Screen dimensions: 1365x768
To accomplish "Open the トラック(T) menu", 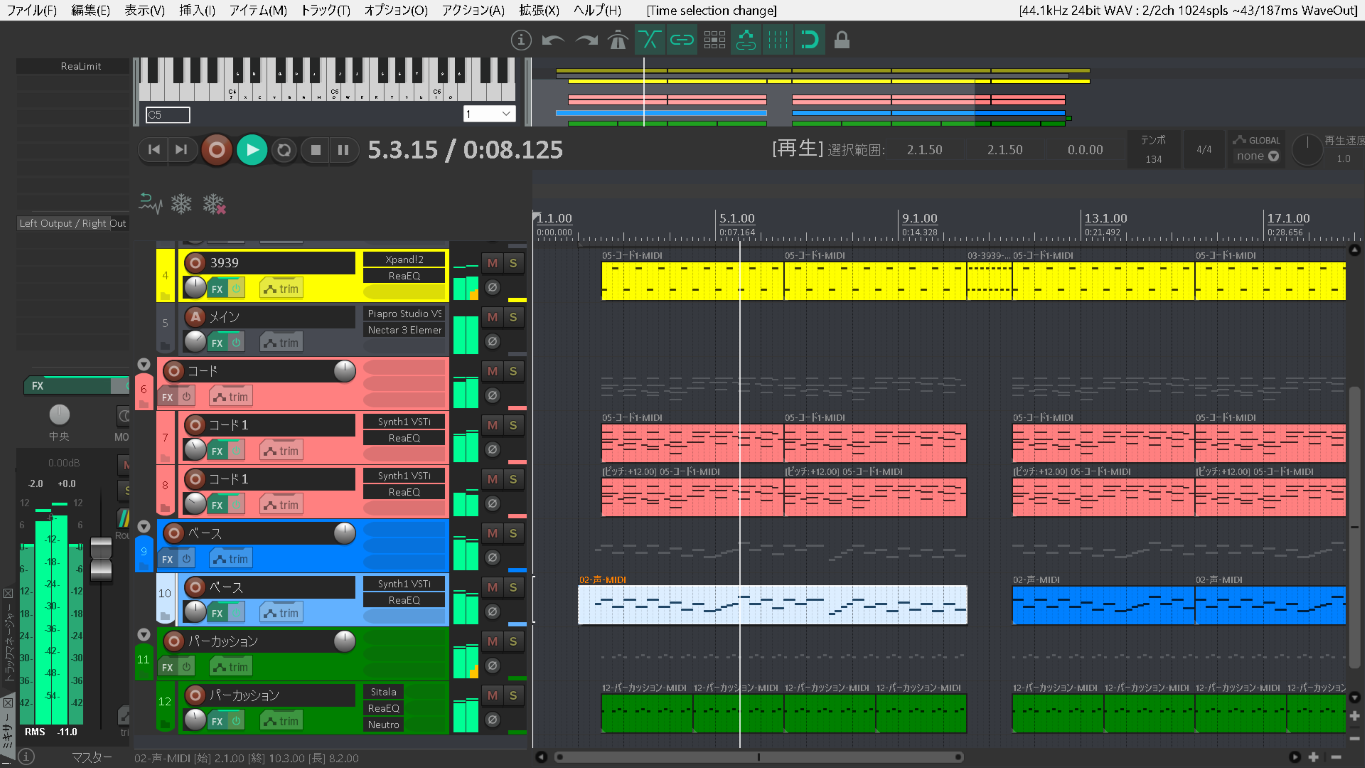I will (x=325, y=10).
